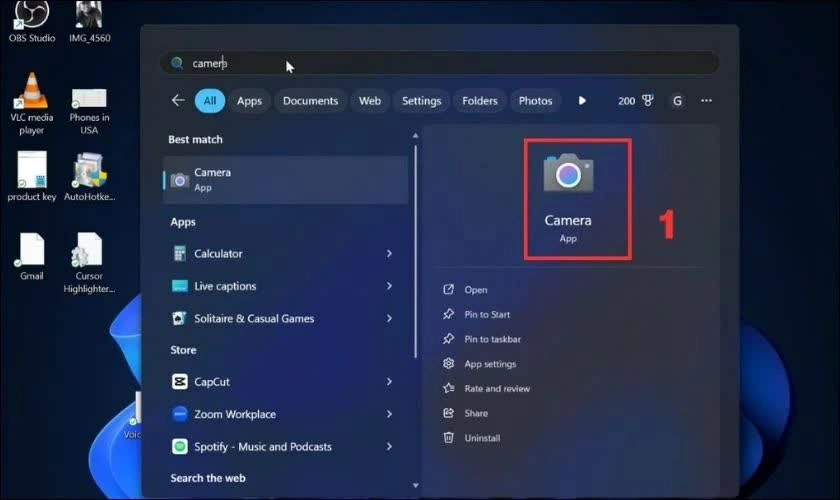Switch to the Apps filter tab
The height and width of the screenshot is (500, 840).
tap(249, 101)
